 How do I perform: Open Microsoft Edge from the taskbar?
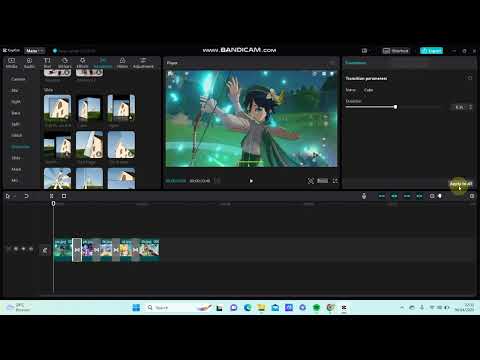247,308
